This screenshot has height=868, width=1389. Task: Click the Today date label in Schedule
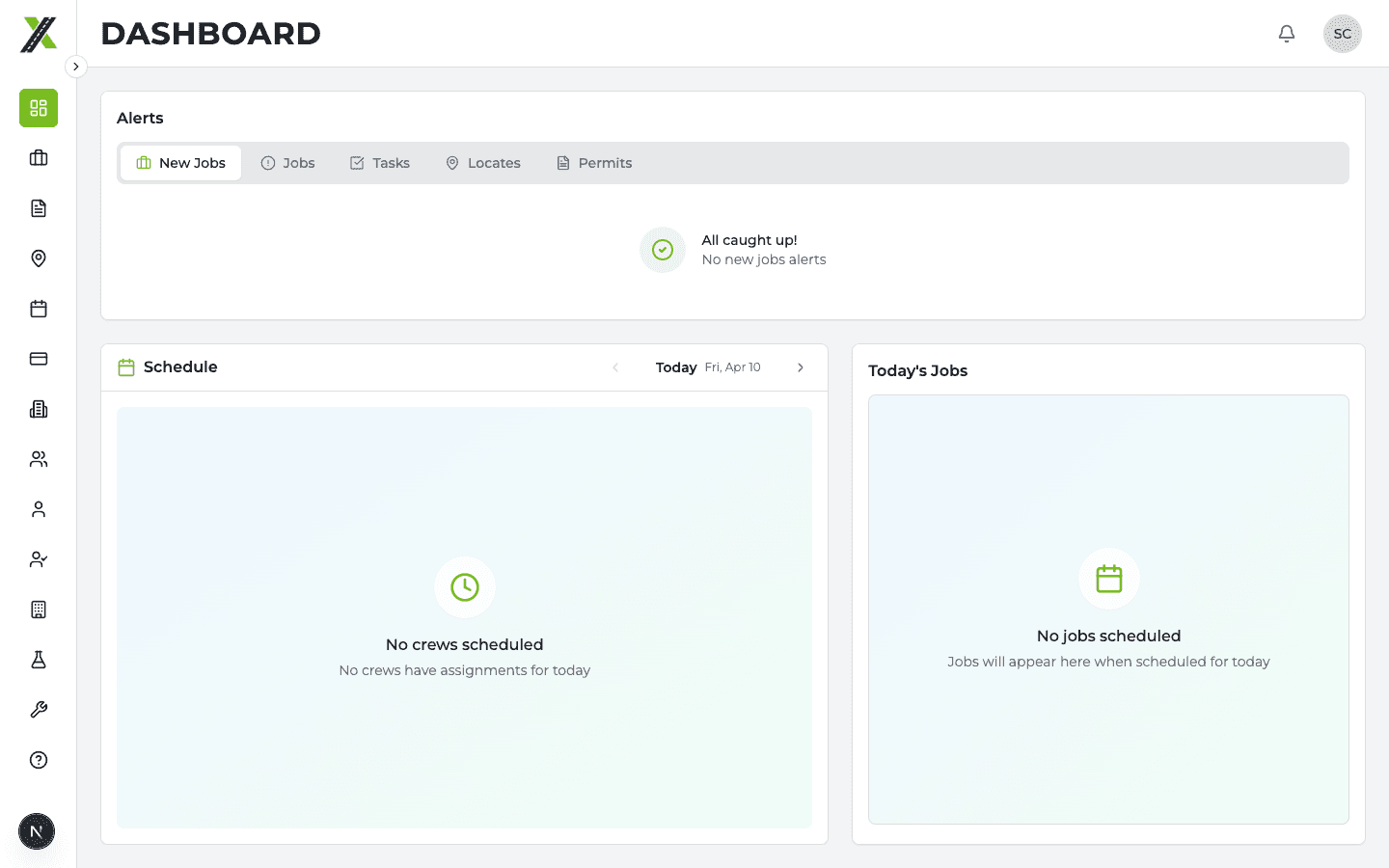(x=676, y=367)
